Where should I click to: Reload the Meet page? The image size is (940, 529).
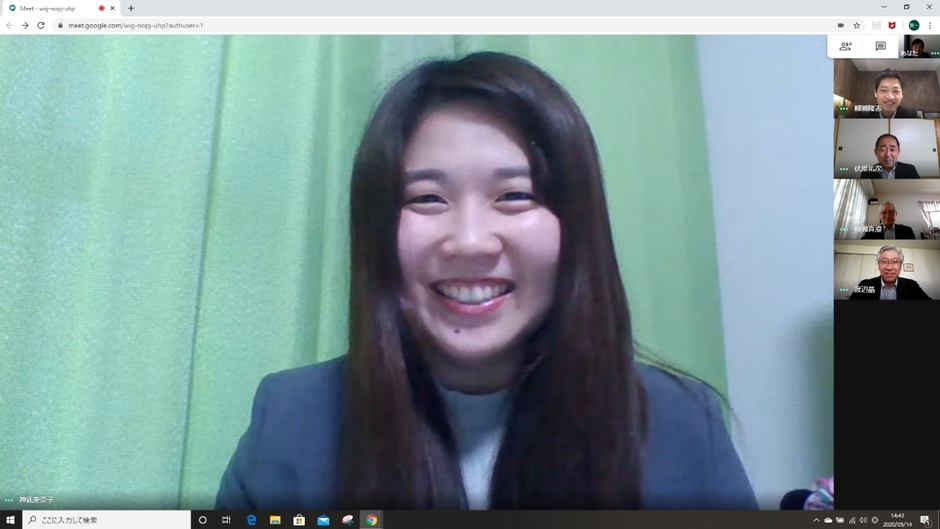[41, 25]
